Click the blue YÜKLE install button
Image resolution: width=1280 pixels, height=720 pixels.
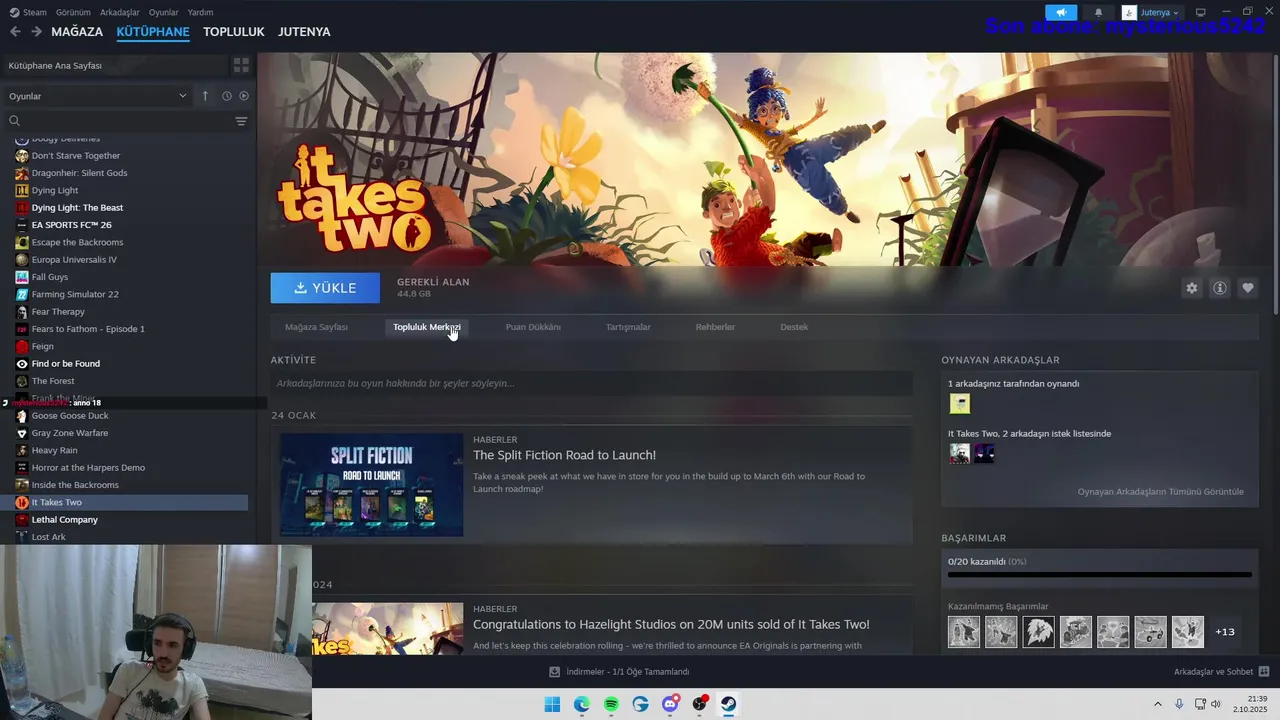325,288
